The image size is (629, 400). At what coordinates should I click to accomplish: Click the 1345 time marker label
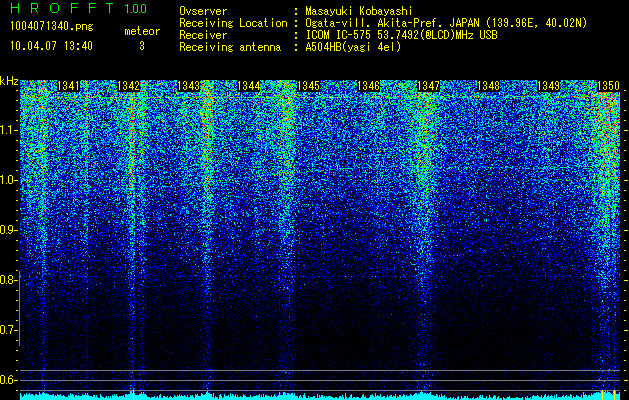308,86
